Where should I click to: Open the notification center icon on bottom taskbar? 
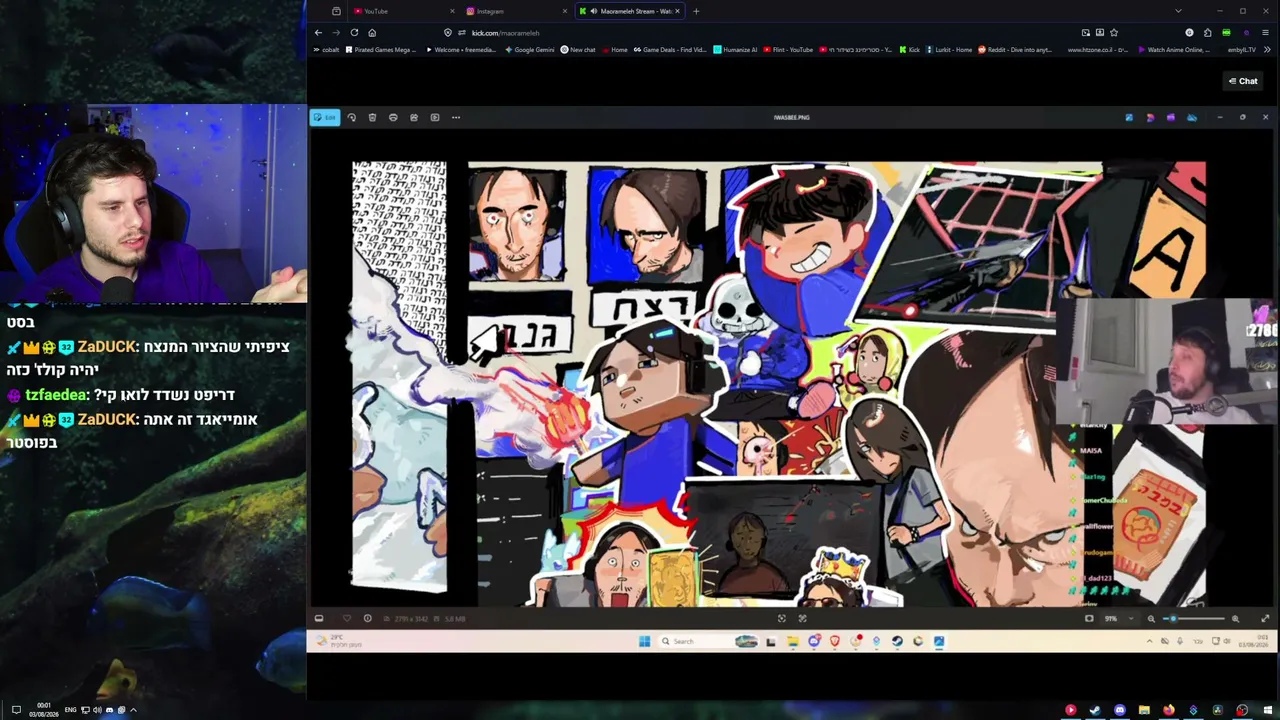point(16,710)
